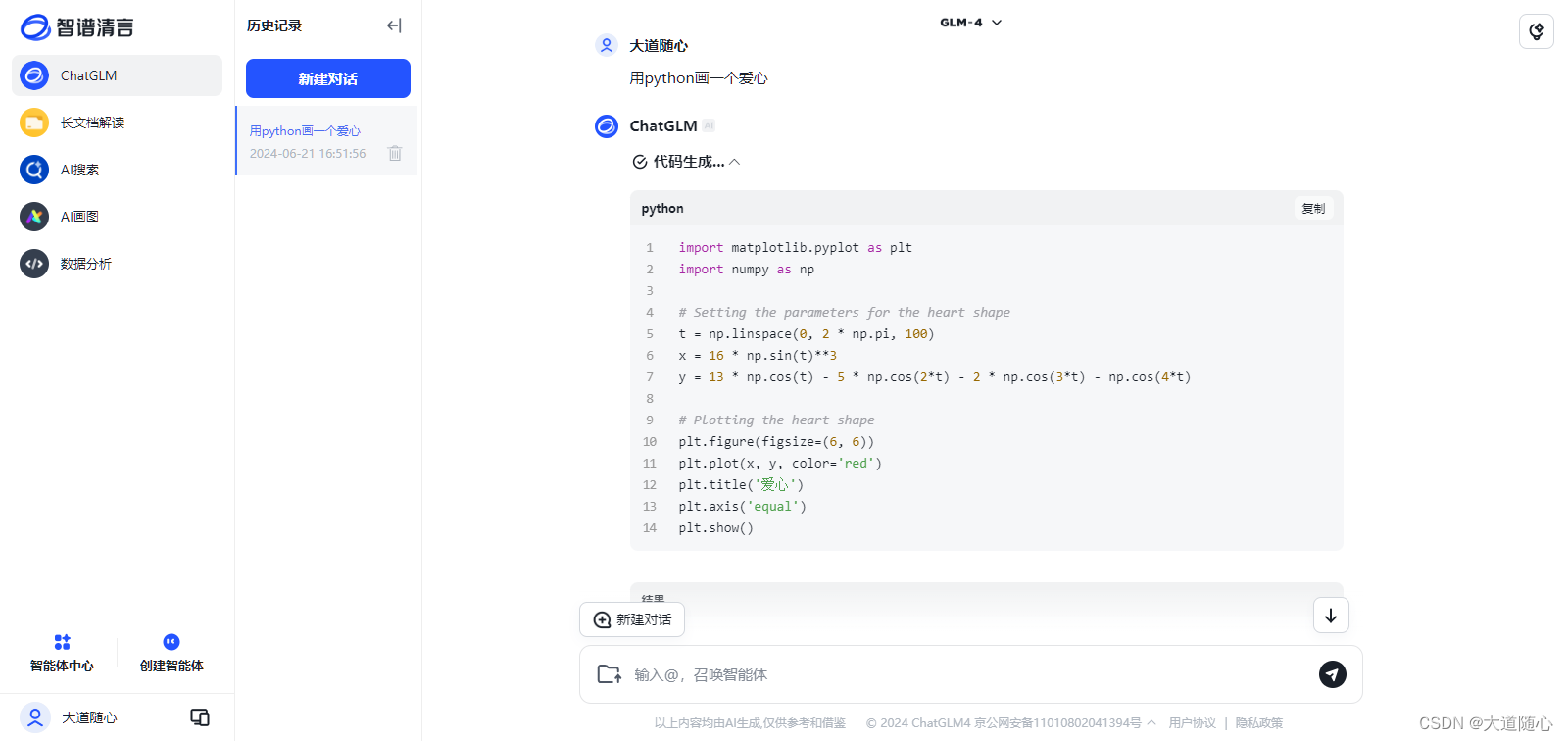Screen dimensions: 1568x741
Task: Delete the conversation with the trash icon
Action: (395, 153)
